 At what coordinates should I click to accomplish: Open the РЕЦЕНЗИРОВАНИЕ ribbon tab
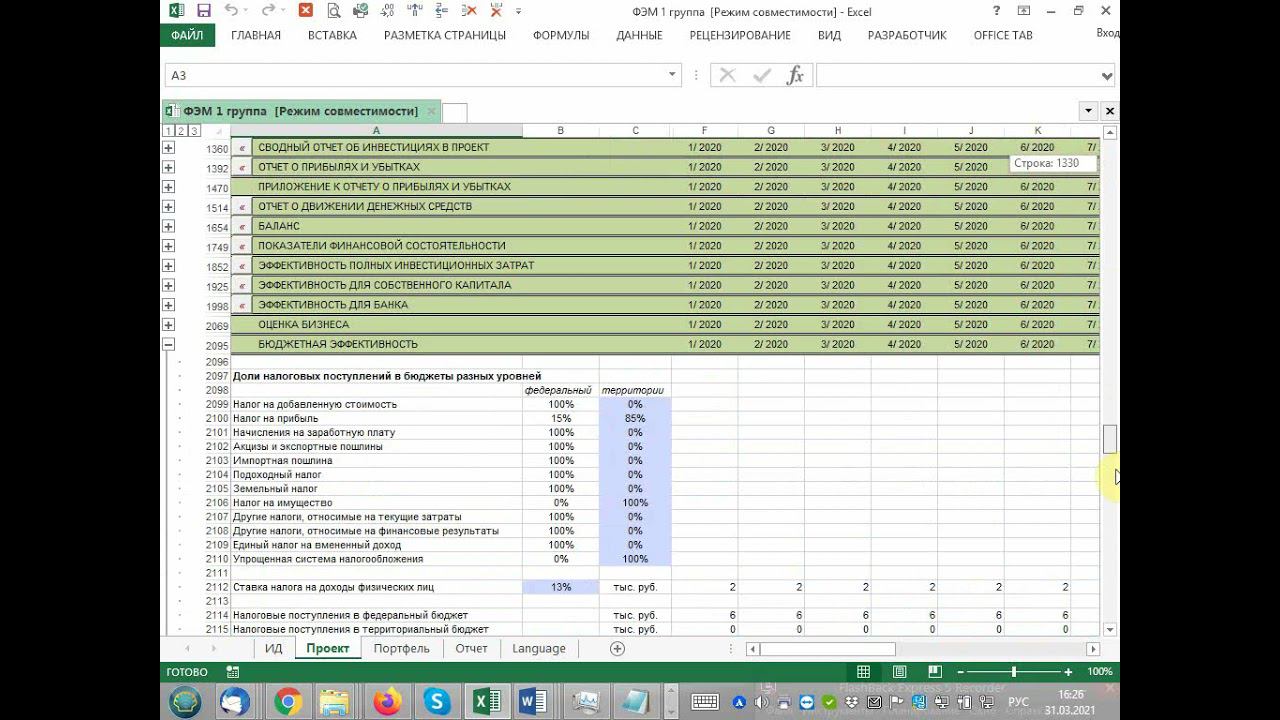[740, 35]
